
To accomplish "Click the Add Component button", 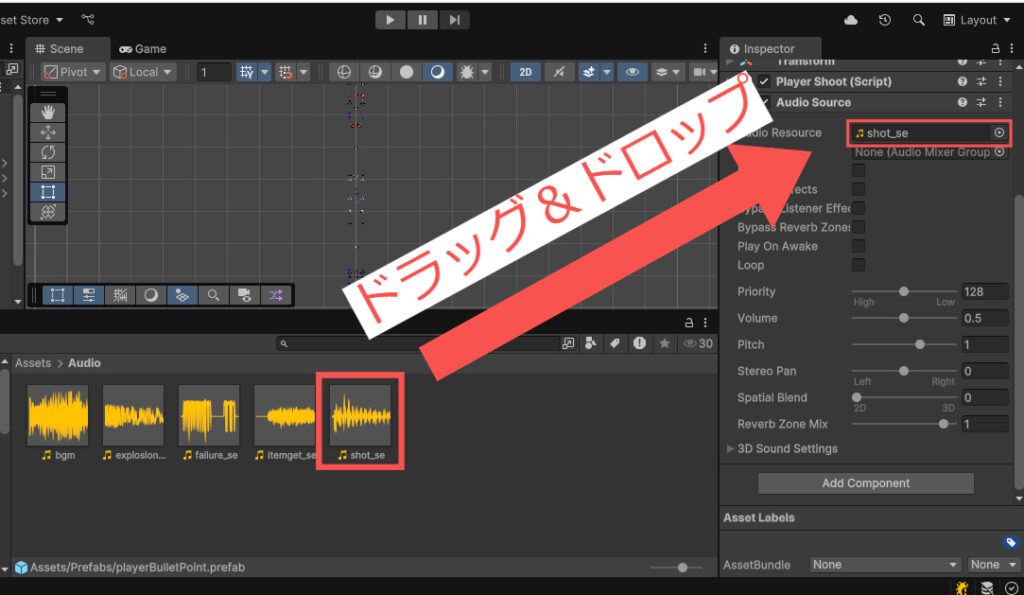I will (x=865, y=483).
